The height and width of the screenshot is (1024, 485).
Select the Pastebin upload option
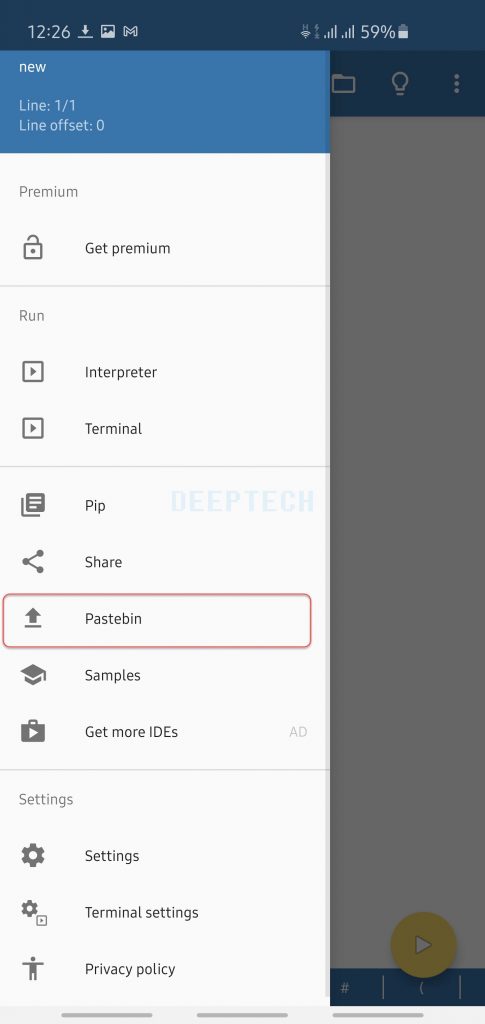coord(157,619)
